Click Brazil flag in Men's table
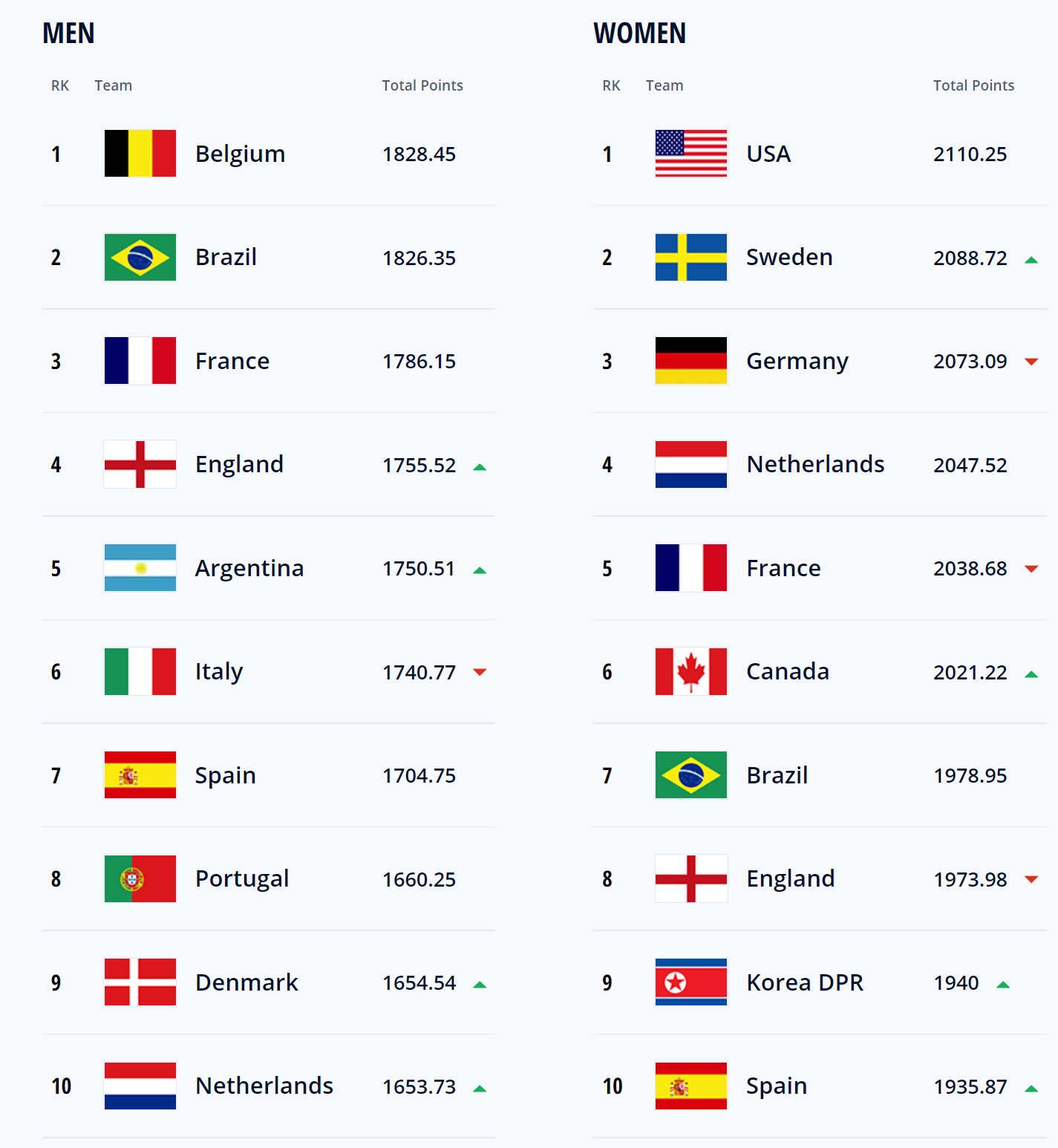Image resolution: width=1058 pixels, height=1148 pixels. point(140,257)
